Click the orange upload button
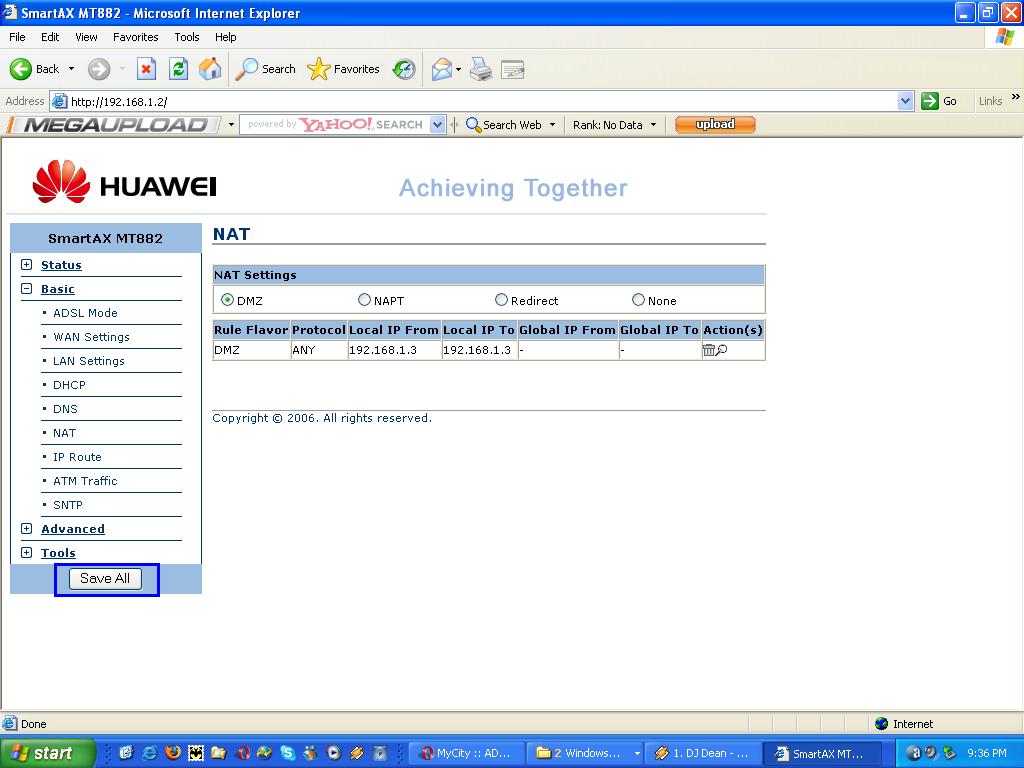This screenshot has height=768, width=1024. (715, 124)
